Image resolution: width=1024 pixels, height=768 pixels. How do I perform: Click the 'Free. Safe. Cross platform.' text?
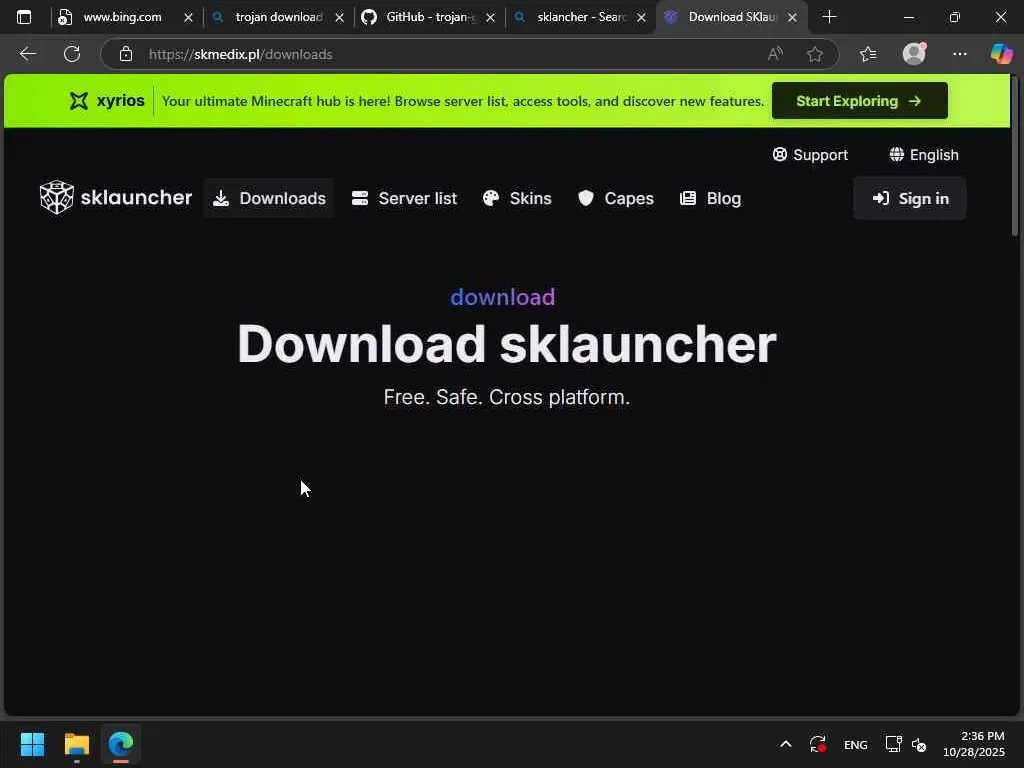[507, 397]
